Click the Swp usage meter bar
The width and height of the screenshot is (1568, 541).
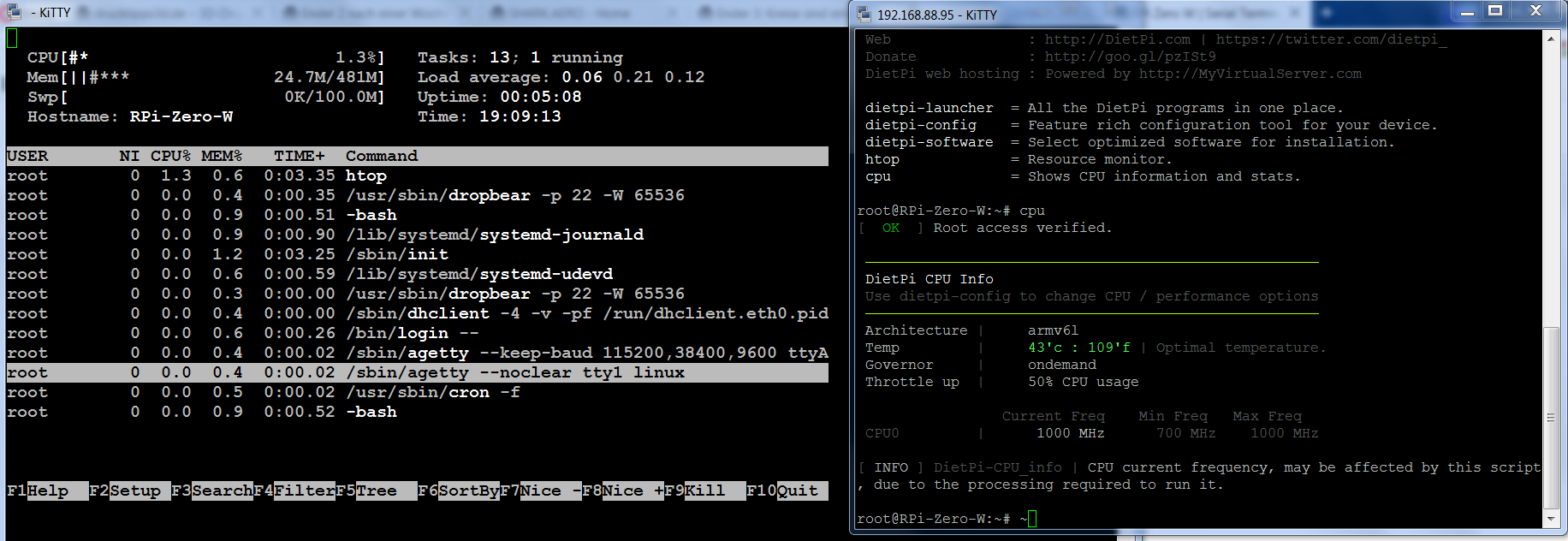tap(205, 97)
